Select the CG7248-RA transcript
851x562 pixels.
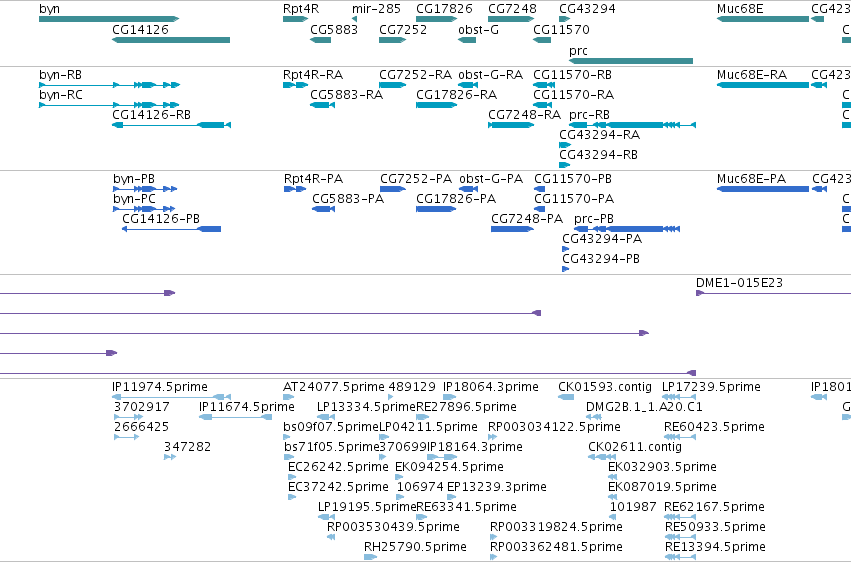coord(511,125)
